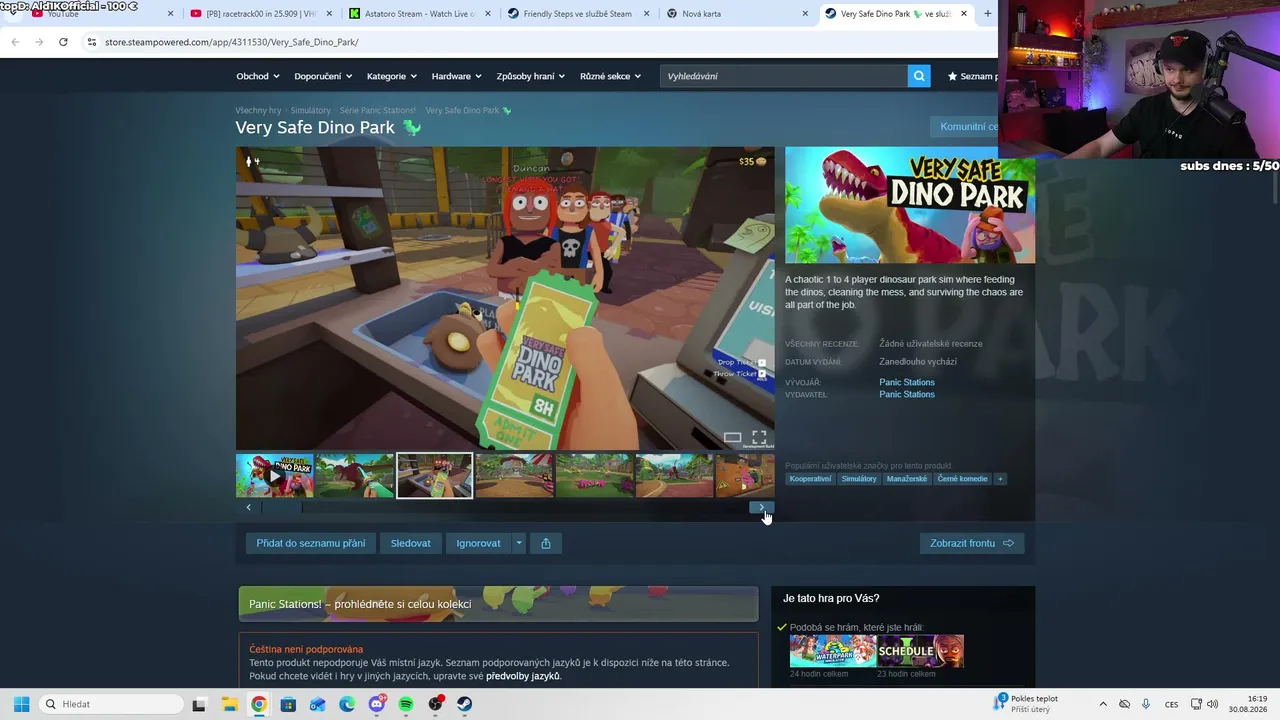The height and width of the screenshot is (720, 1280).
Task: Open the Panic Stations developer link
Action: (x=907, y=382)
